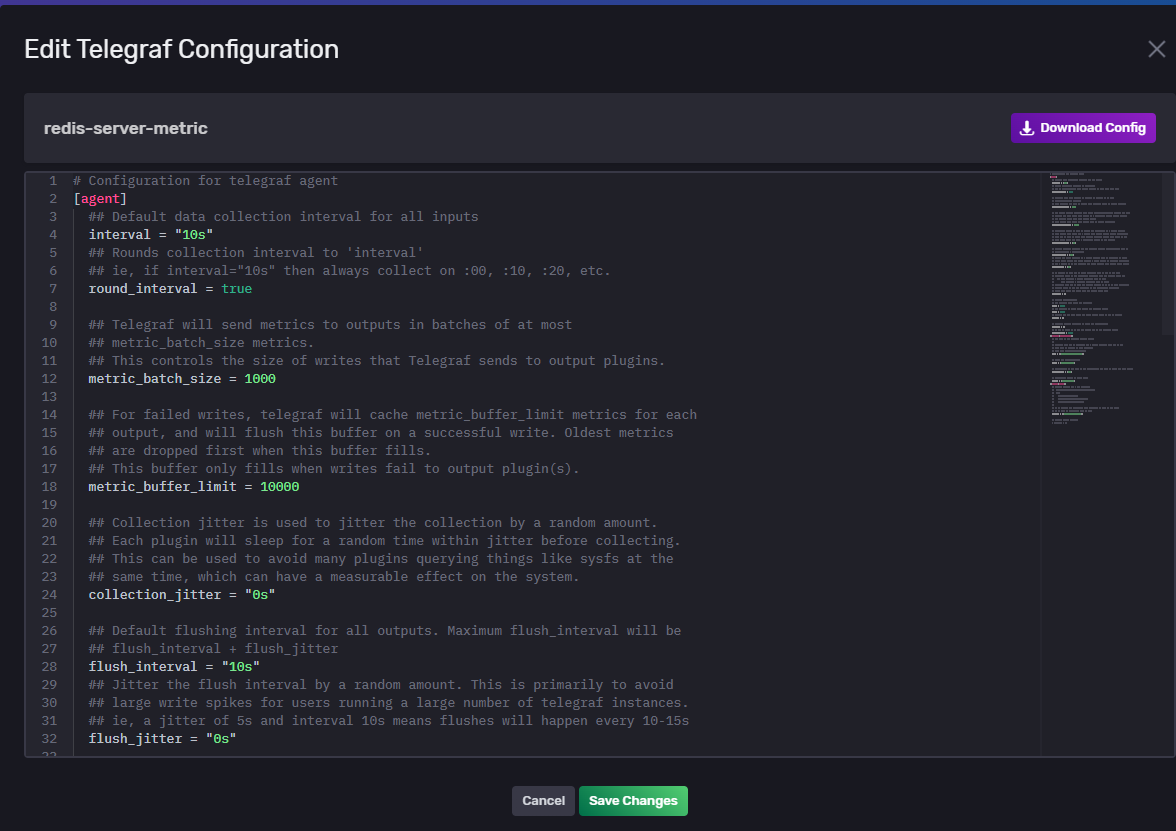This screenshot has height=831, width=1176.
Task: Click the redis-server-metric configuration name
Action: point(126,128)
